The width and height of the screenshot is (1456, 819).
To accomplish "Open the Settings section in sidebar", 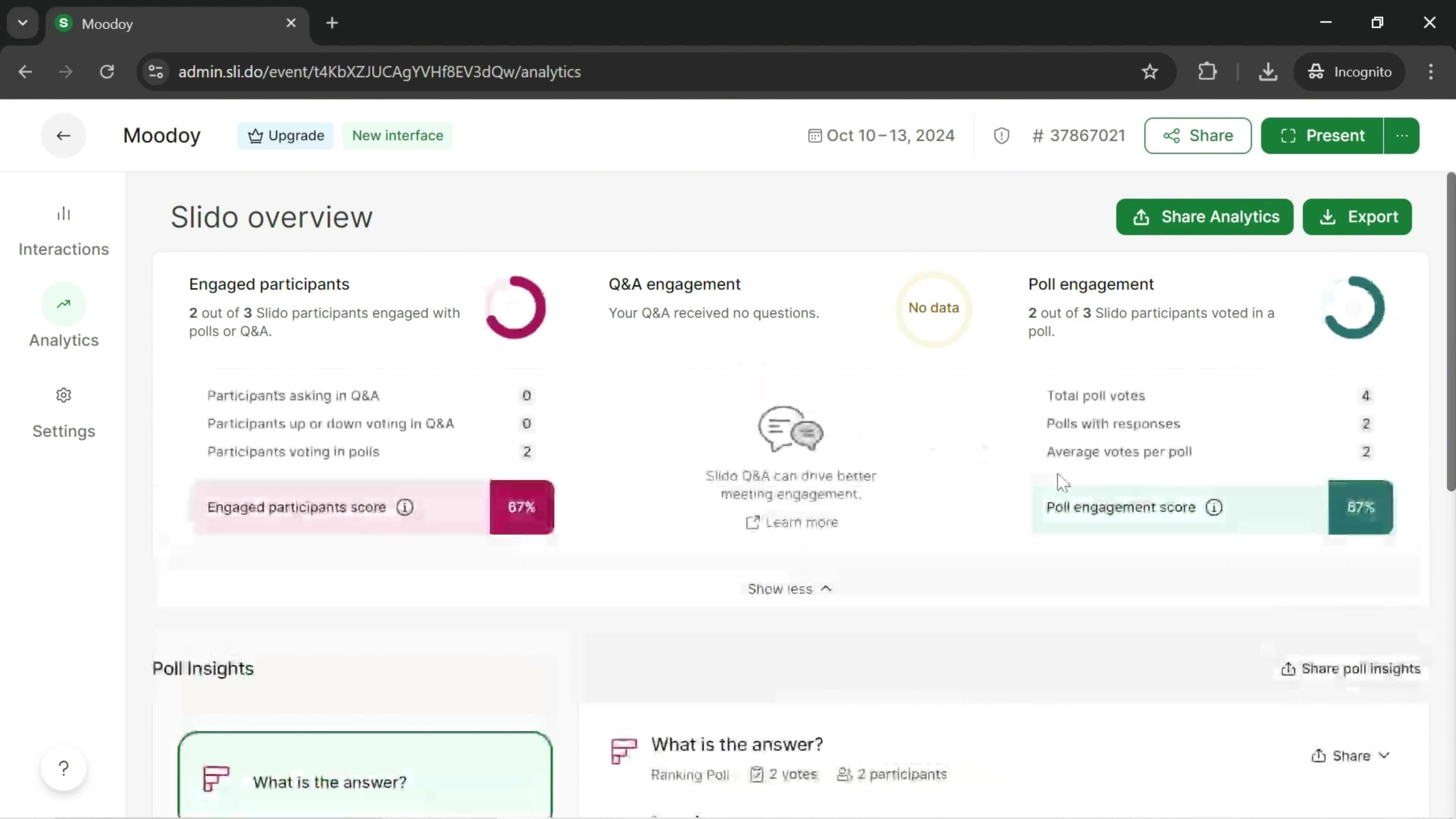I will click(x=63, y=413).
